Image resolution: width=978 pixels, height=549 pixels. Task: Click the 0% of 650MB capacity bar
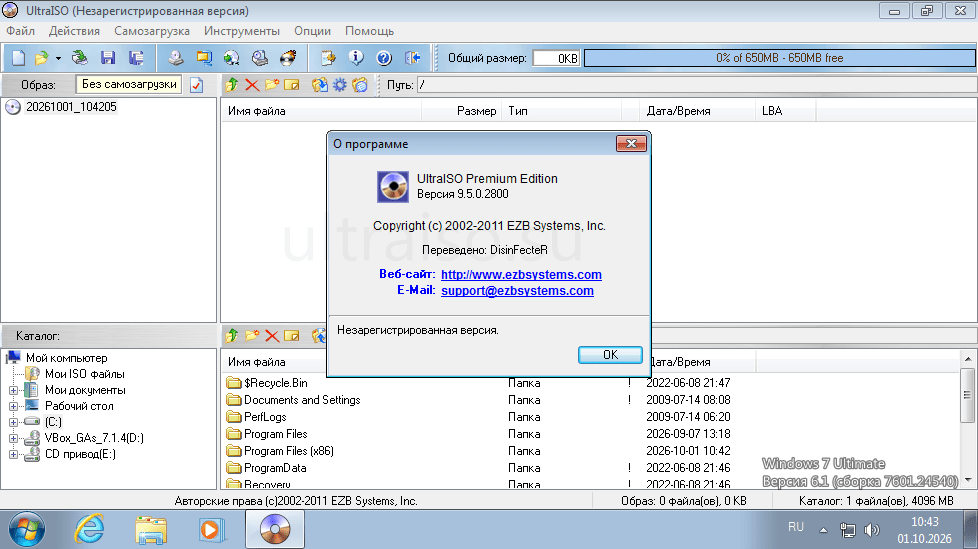780,58
